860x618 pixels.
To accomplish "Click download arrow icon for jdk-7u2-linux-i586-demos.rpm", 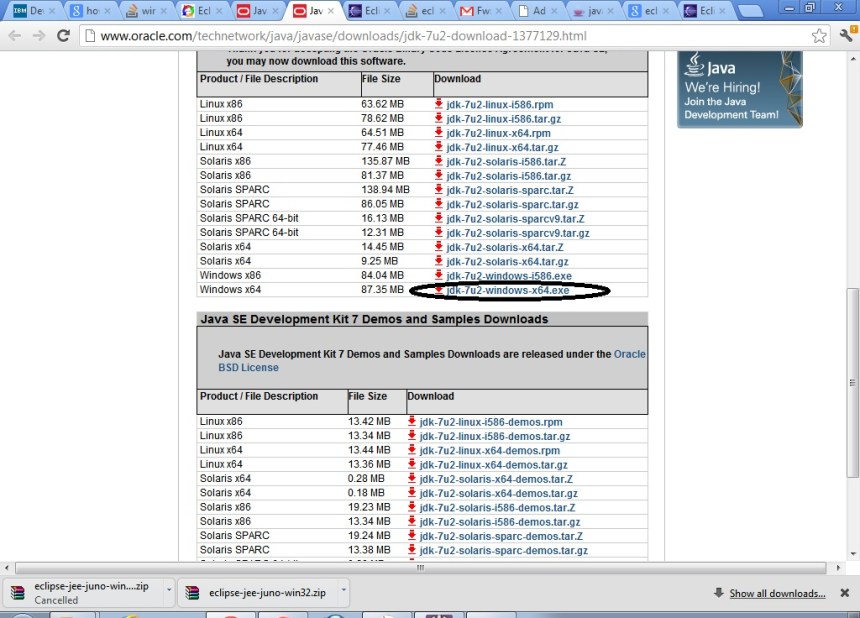I will click(412, 421).
